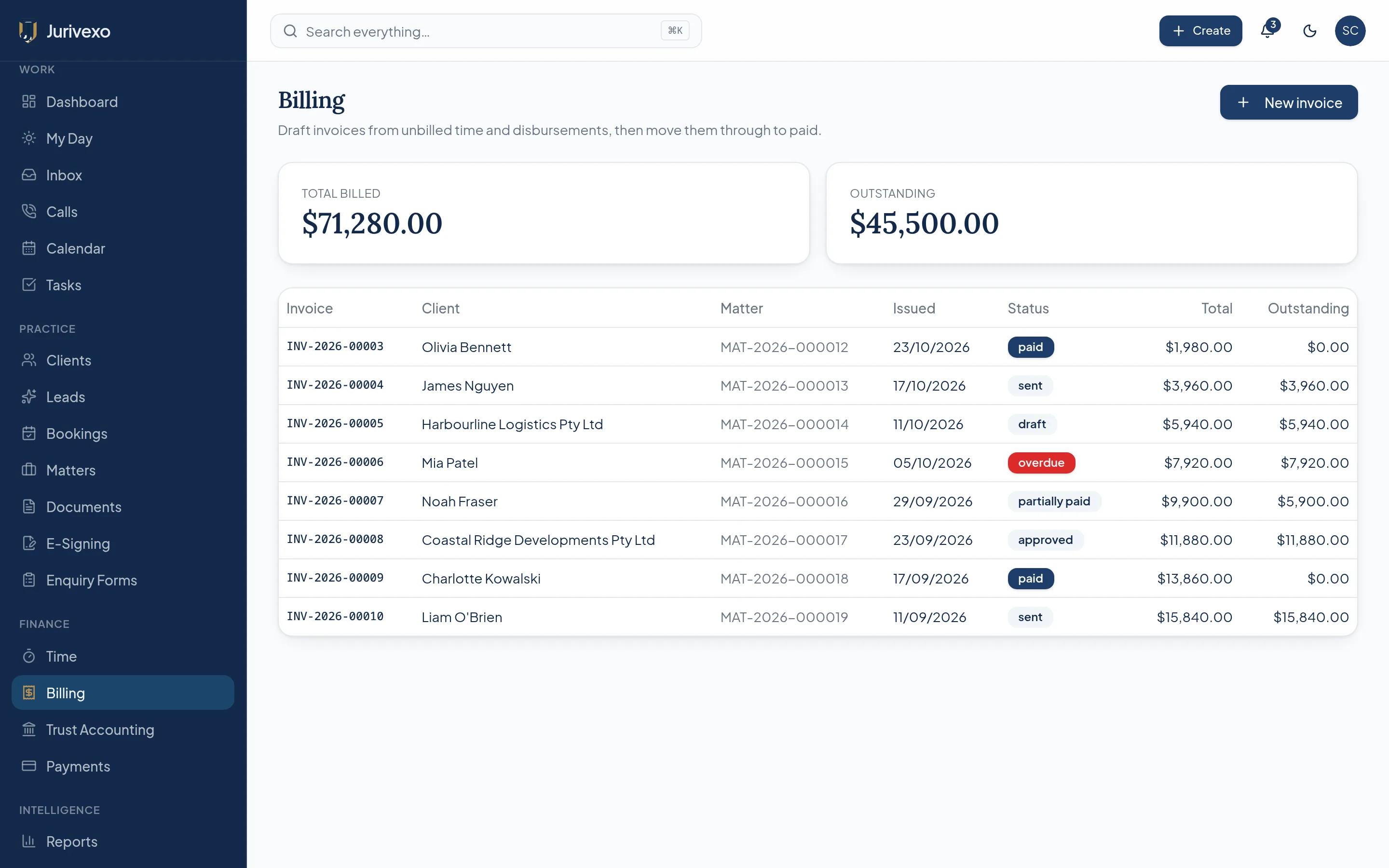This screenshot has height=868, width=1389.
Task: Click the Status column header
Action: coord(1028,308)
